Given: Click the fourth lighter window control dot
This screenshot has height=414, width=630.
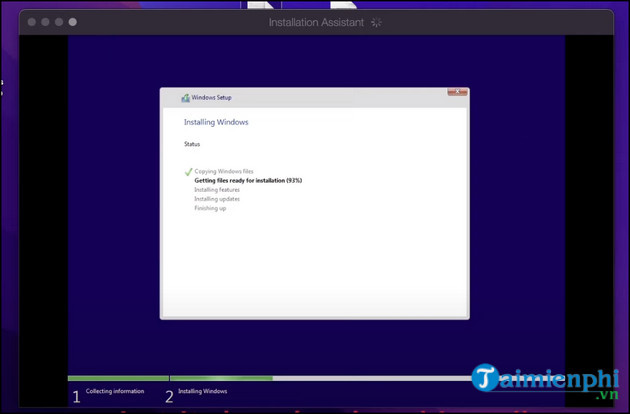Looking at the screenshot, I should click(73, 22).
